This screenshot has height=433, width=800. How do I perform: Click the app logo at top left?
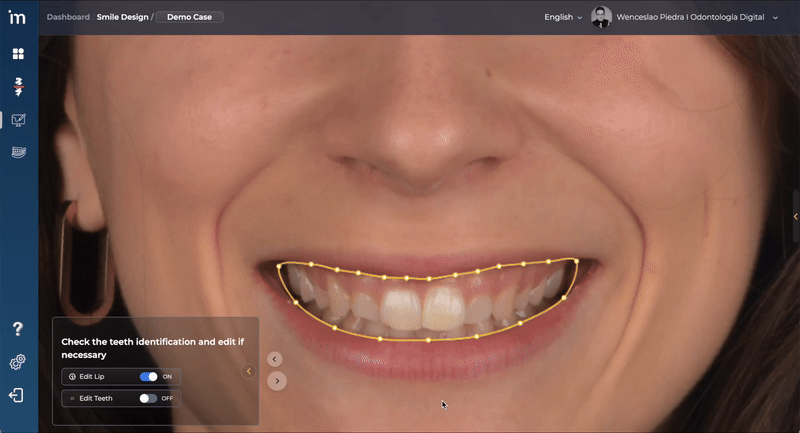(18, 17)
